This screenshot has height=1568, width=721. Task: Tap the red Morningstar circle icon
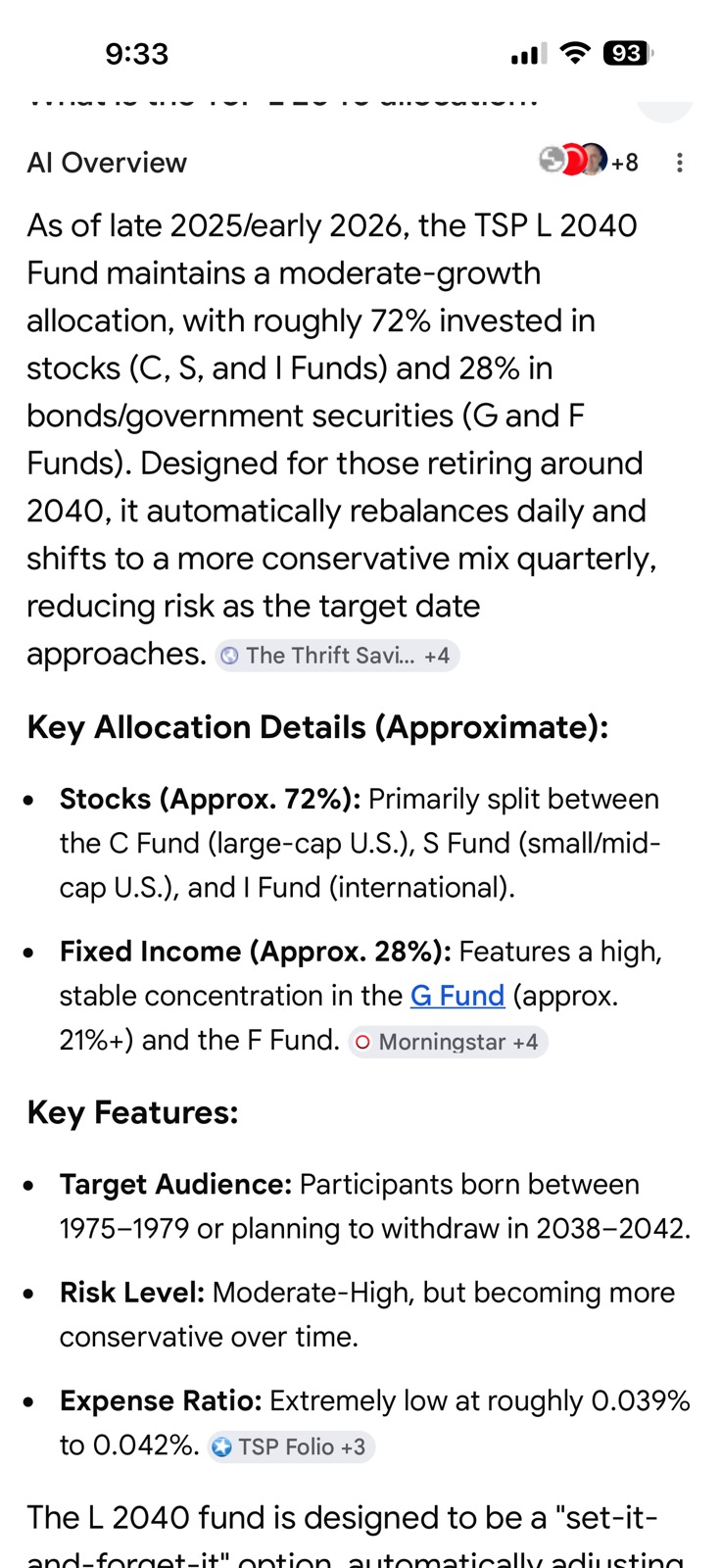click(x=362, y=1042)
